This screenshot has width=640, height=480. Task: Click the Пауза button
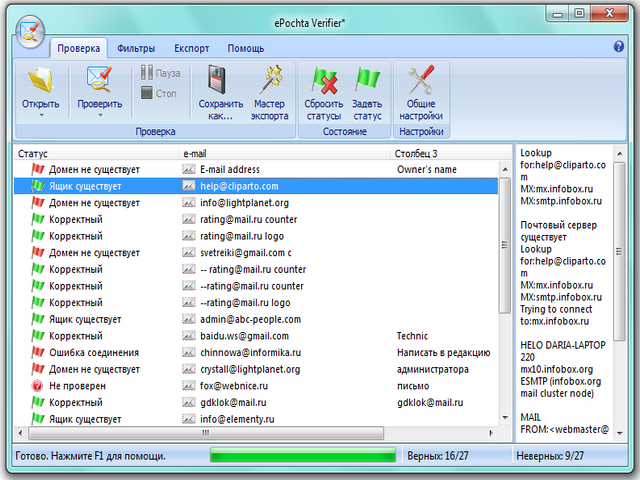[161, 73]
